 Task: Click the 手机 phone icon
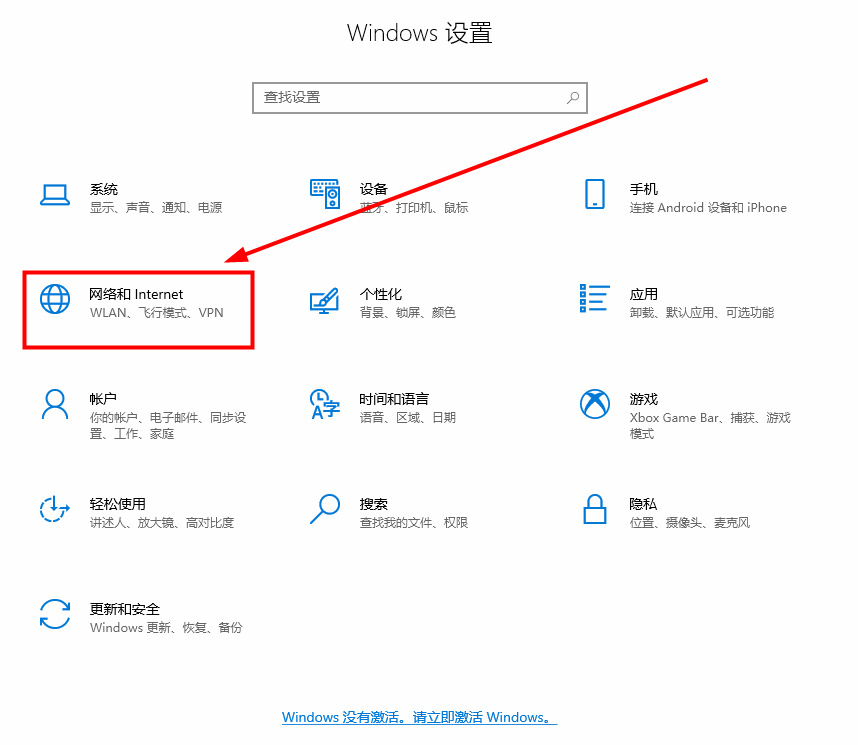pos(594,194)
